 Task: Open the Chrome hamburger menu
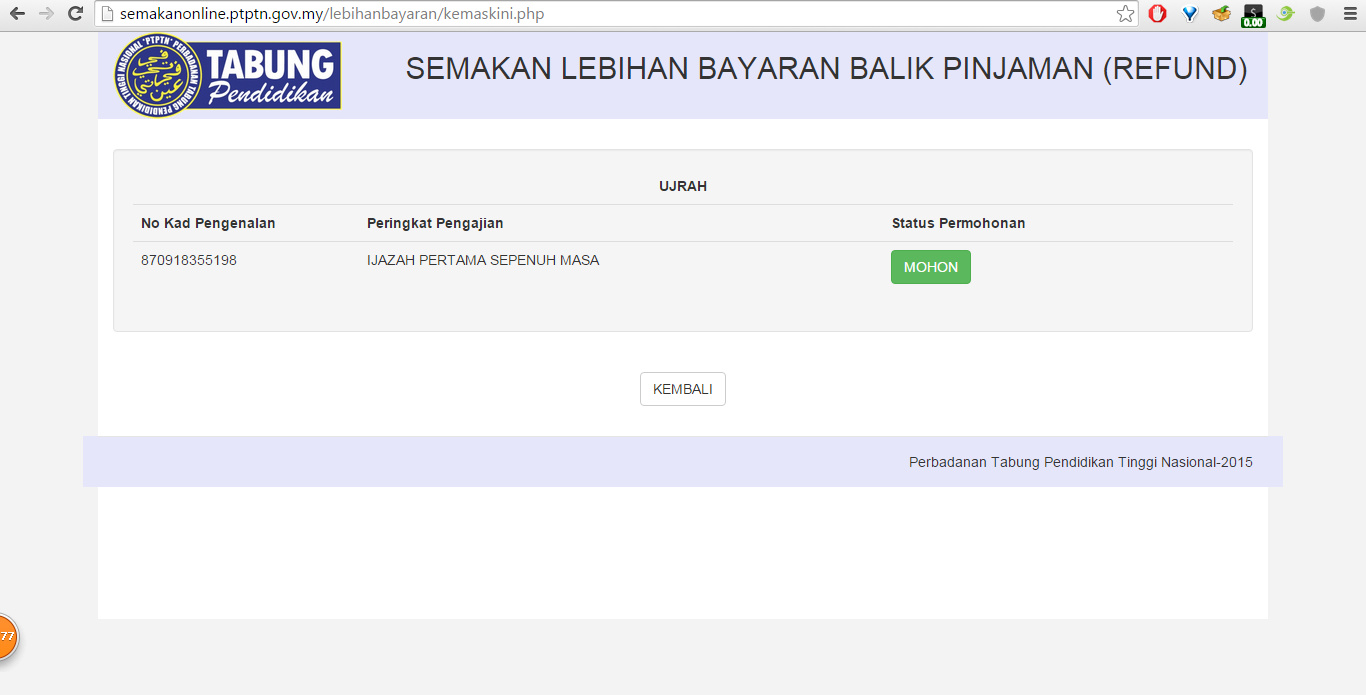tap(1349, 14)
